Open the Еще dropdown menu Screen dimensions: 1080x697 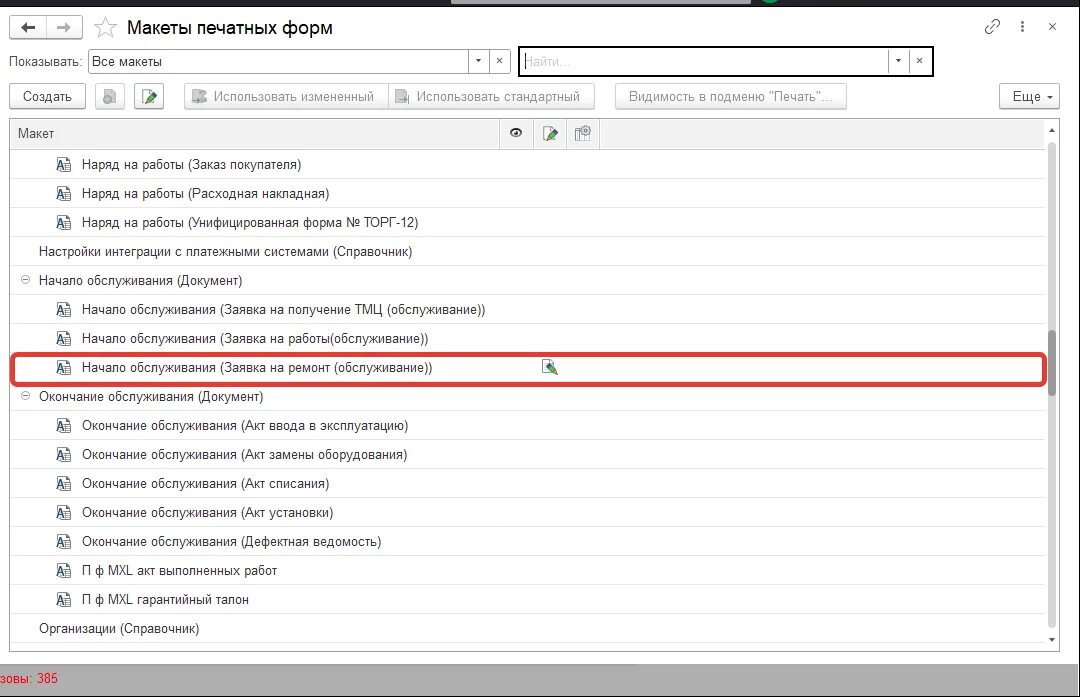coord(1029,96)
